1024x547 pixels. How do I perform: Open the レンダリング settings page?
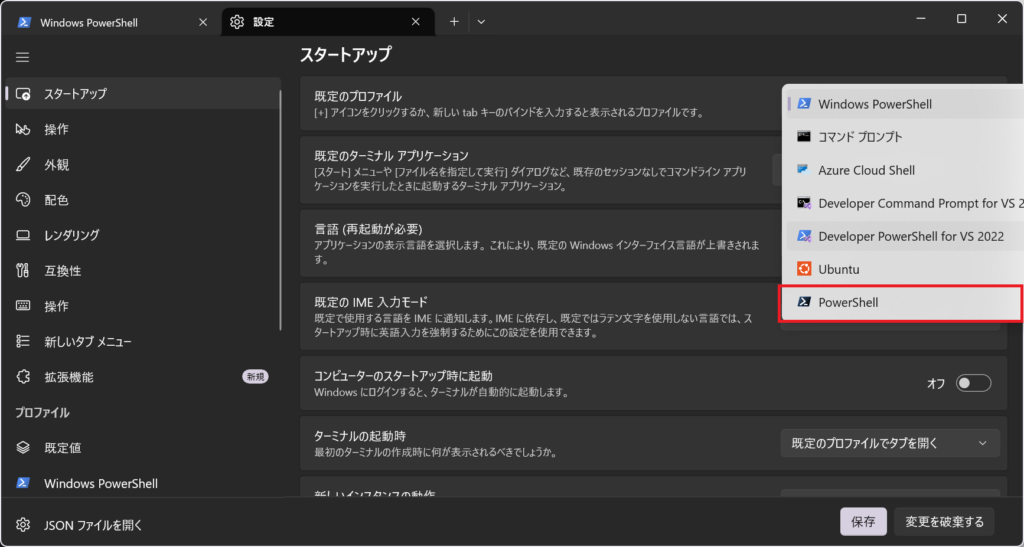click(144, 235)
